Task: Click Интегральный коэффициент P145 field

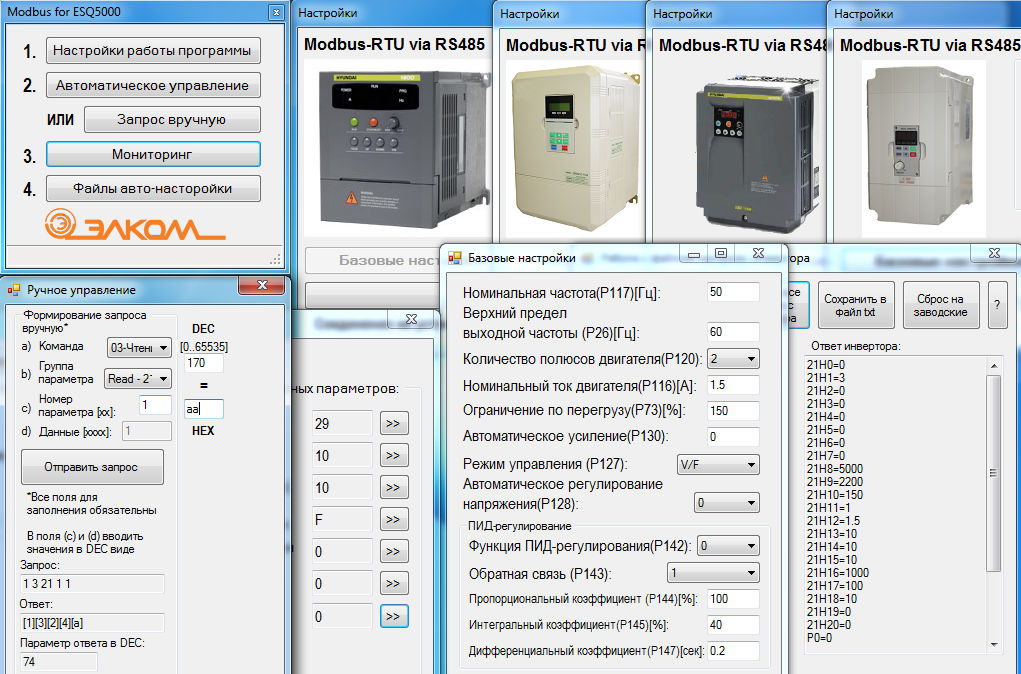Action: click(733, 625)
